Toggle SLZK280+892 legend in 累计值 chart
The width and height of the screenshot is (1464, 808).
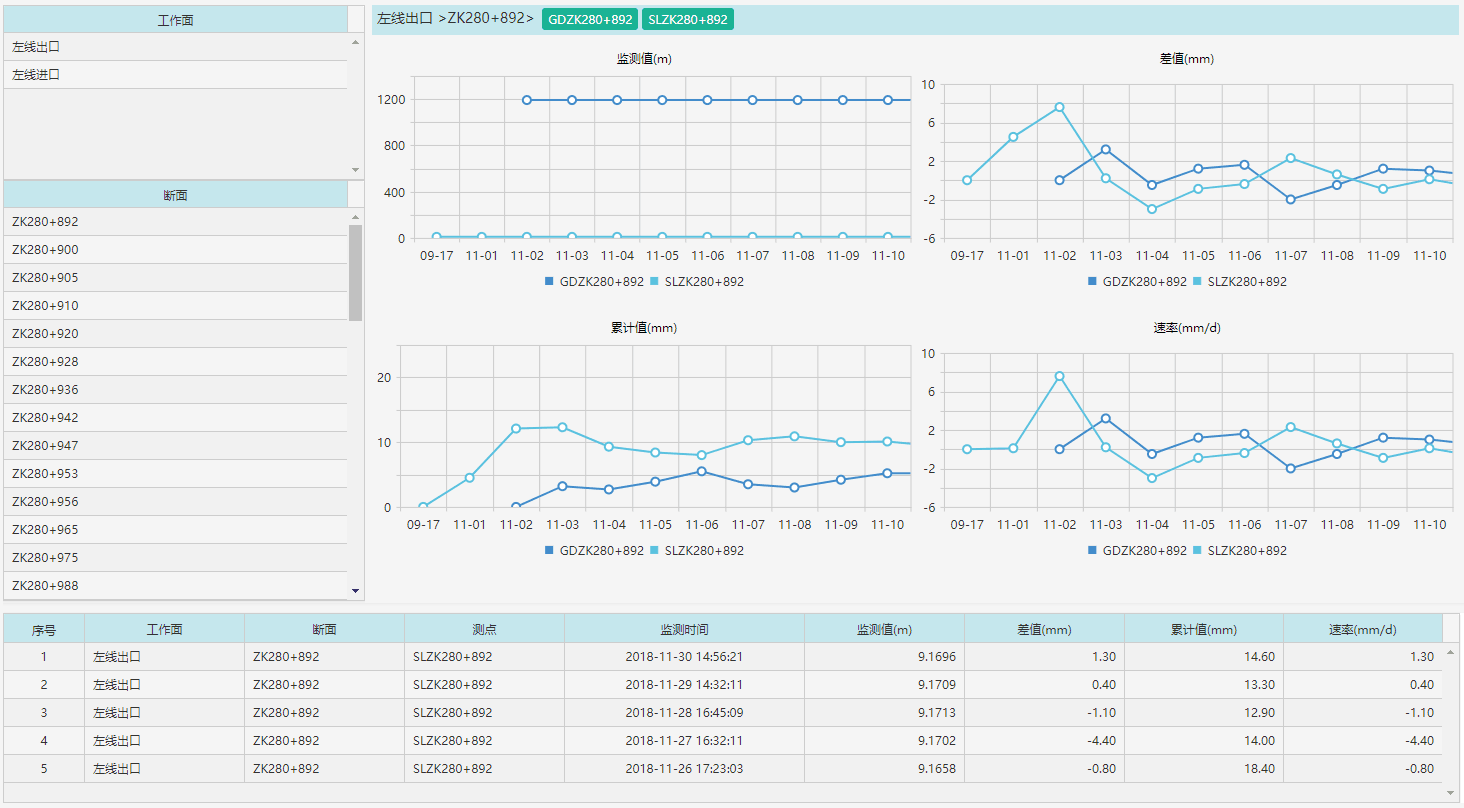696,551
